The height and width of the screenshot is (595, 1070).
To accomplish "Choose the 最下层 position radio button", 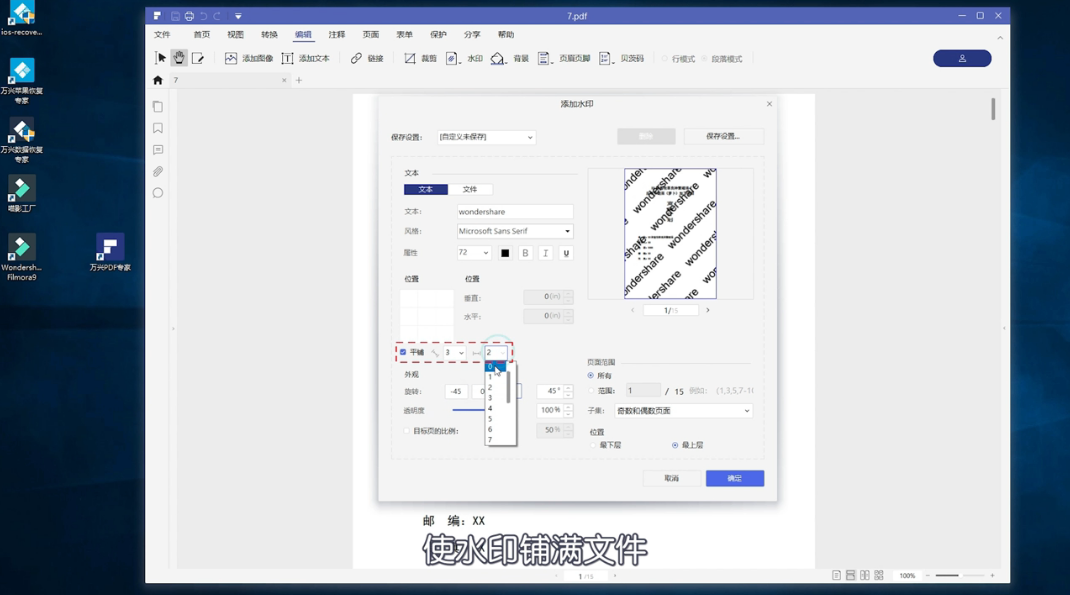I will pyautogui.click(x=592, y=446).
